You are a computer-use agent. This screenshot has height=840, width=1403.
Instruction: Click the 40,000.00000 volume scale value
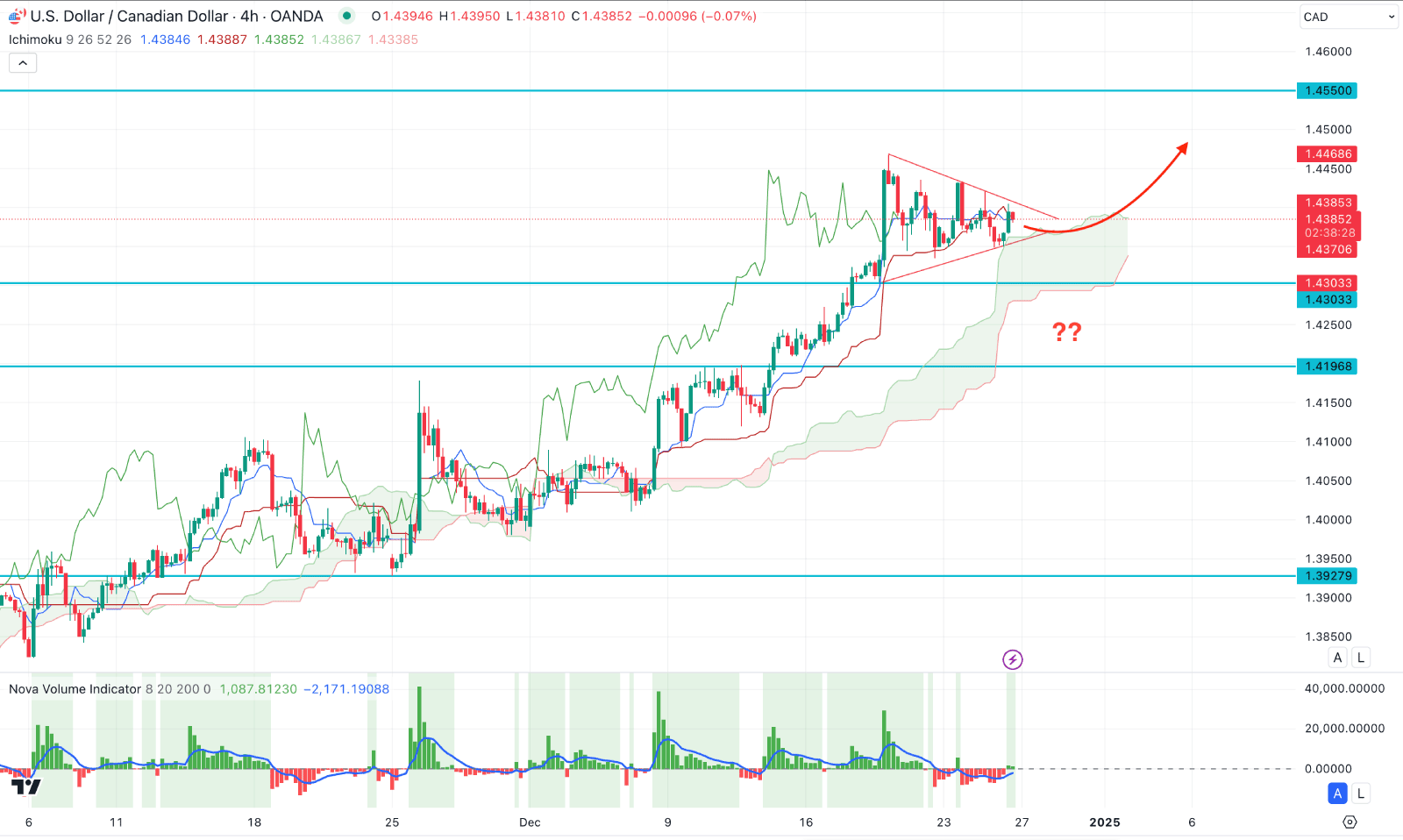(1344, 688)
